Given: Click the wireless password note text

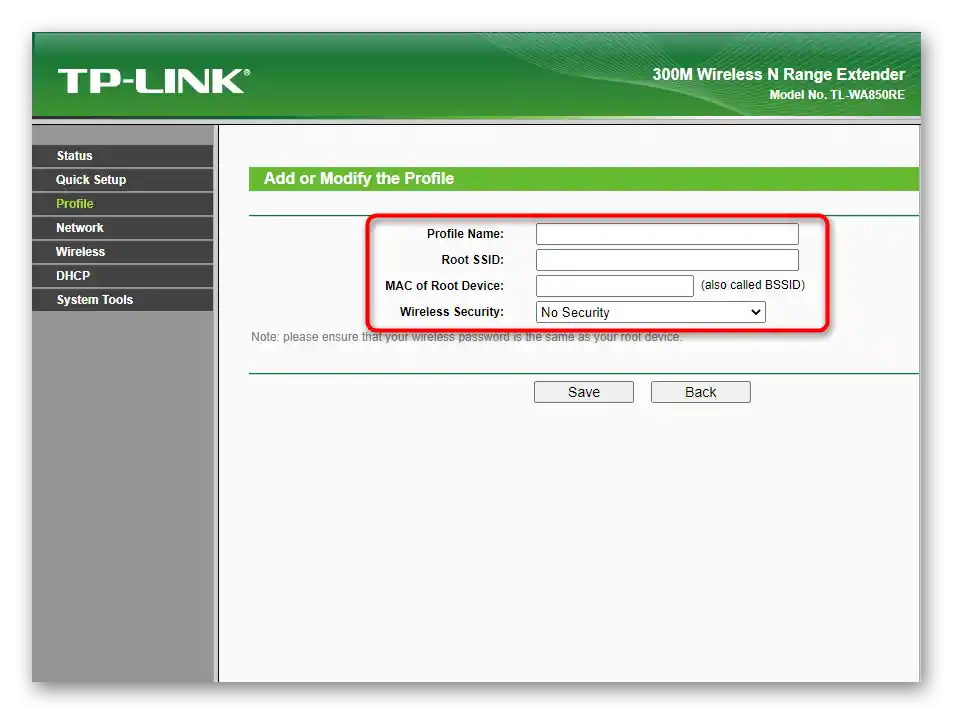Looking at the screenshot, I should [466, 337].
